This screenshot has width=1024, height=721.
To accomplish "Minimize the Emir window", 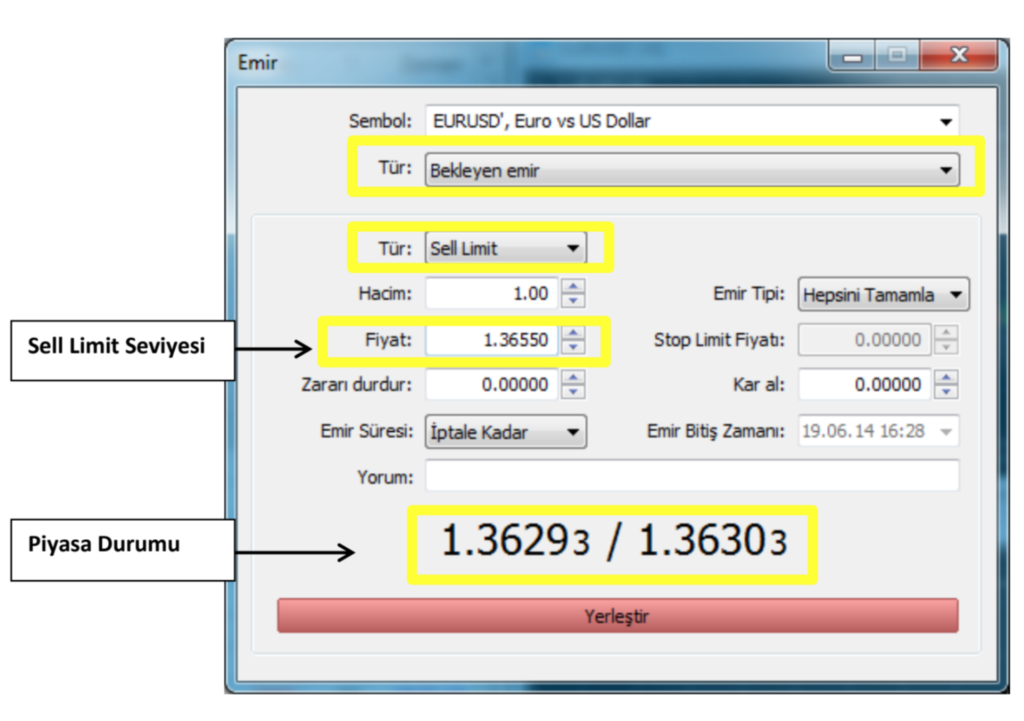I will point(852,56).
